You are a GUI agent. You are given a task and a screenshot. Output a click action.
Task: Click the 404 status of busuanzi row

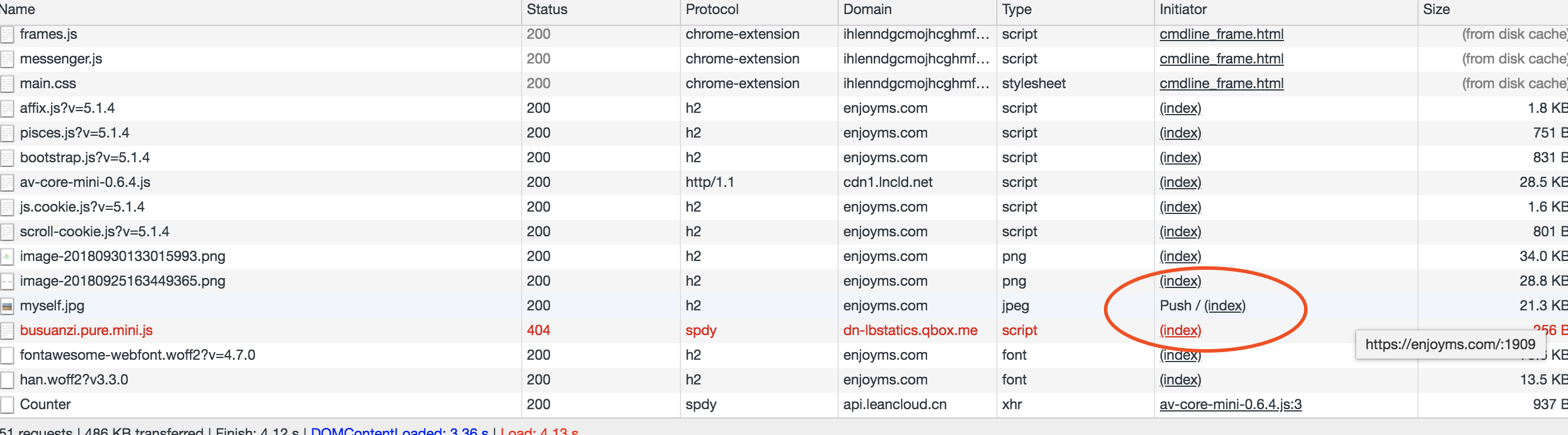pyautogui.click(x=538, y=330)
